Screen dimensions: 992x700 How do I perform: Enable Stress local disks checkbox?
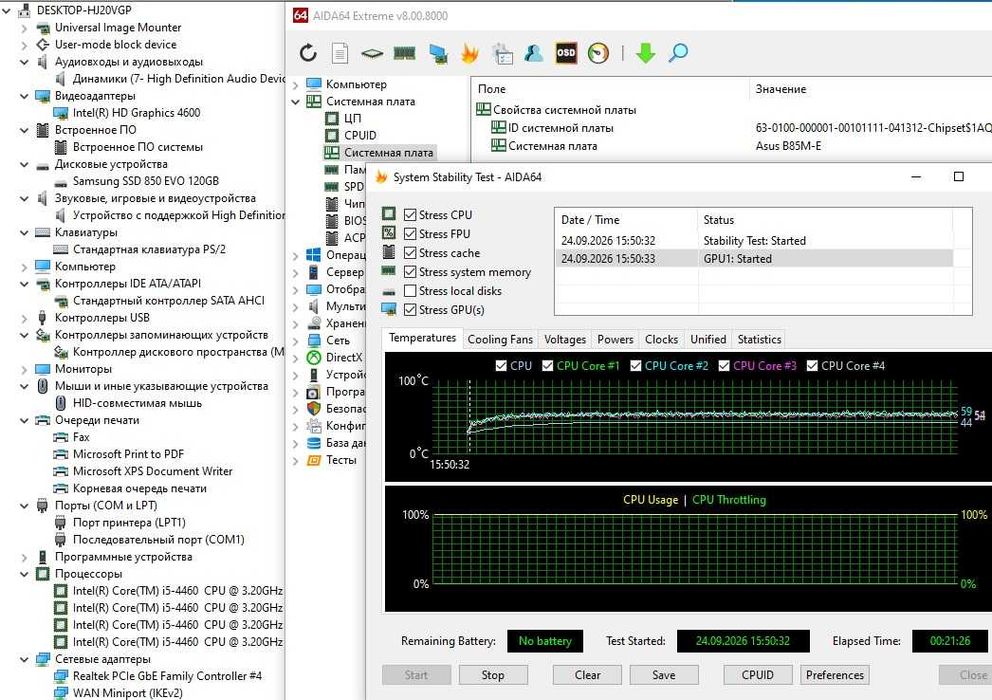tap(410, 291)
